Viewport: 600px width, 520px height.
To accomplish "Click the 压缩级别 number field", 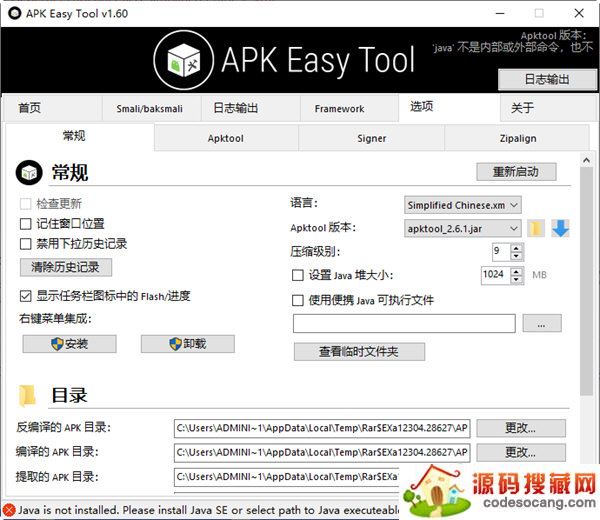I will click(501, 252).
